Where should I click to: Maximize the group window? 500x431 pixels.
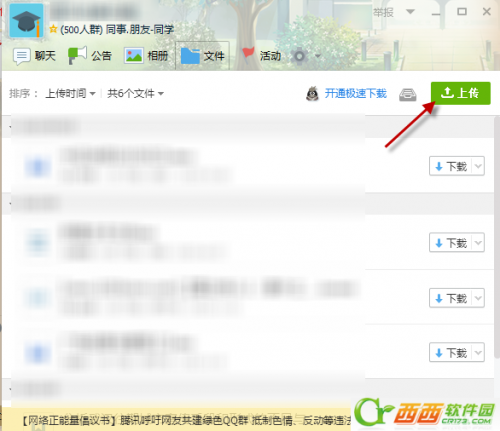(462, 12)
